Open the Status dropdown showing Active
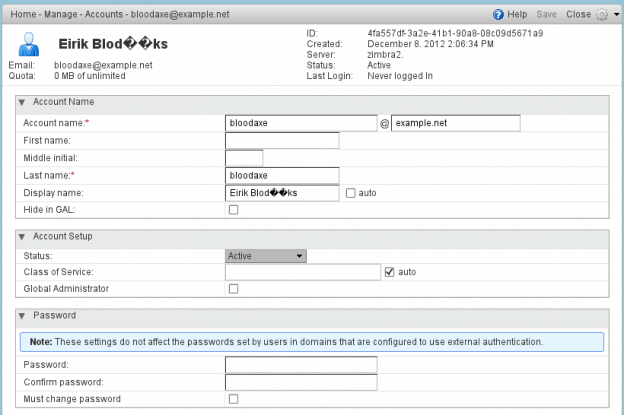Viewport: 624px width, 415px height. (266, 256)
